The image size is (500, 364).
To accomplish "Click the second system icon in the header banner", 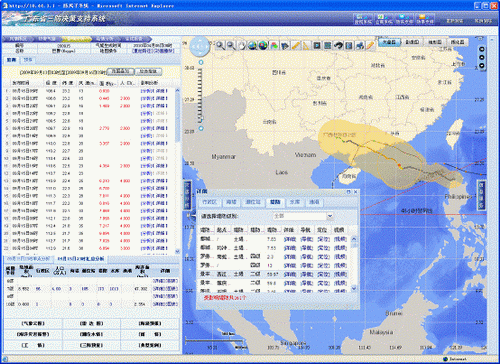I will click(383, 19).
